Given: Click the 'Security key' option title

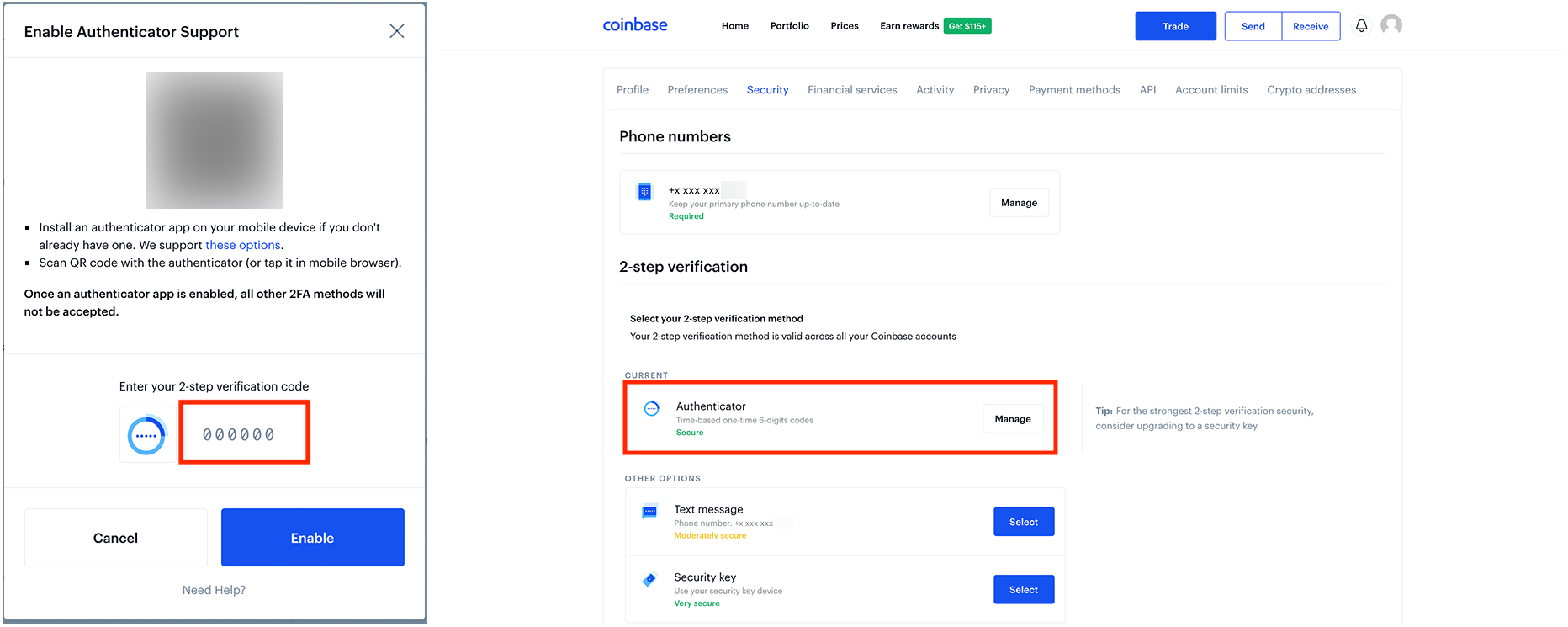Looking at the screenshot, I should coord(705,577).
